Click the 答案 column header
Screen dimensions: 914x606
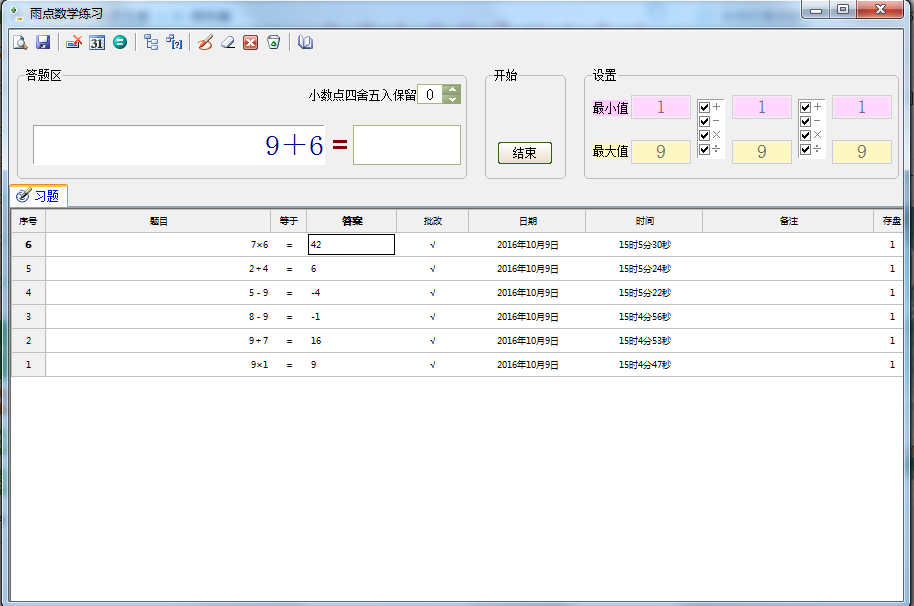[351, 221]
